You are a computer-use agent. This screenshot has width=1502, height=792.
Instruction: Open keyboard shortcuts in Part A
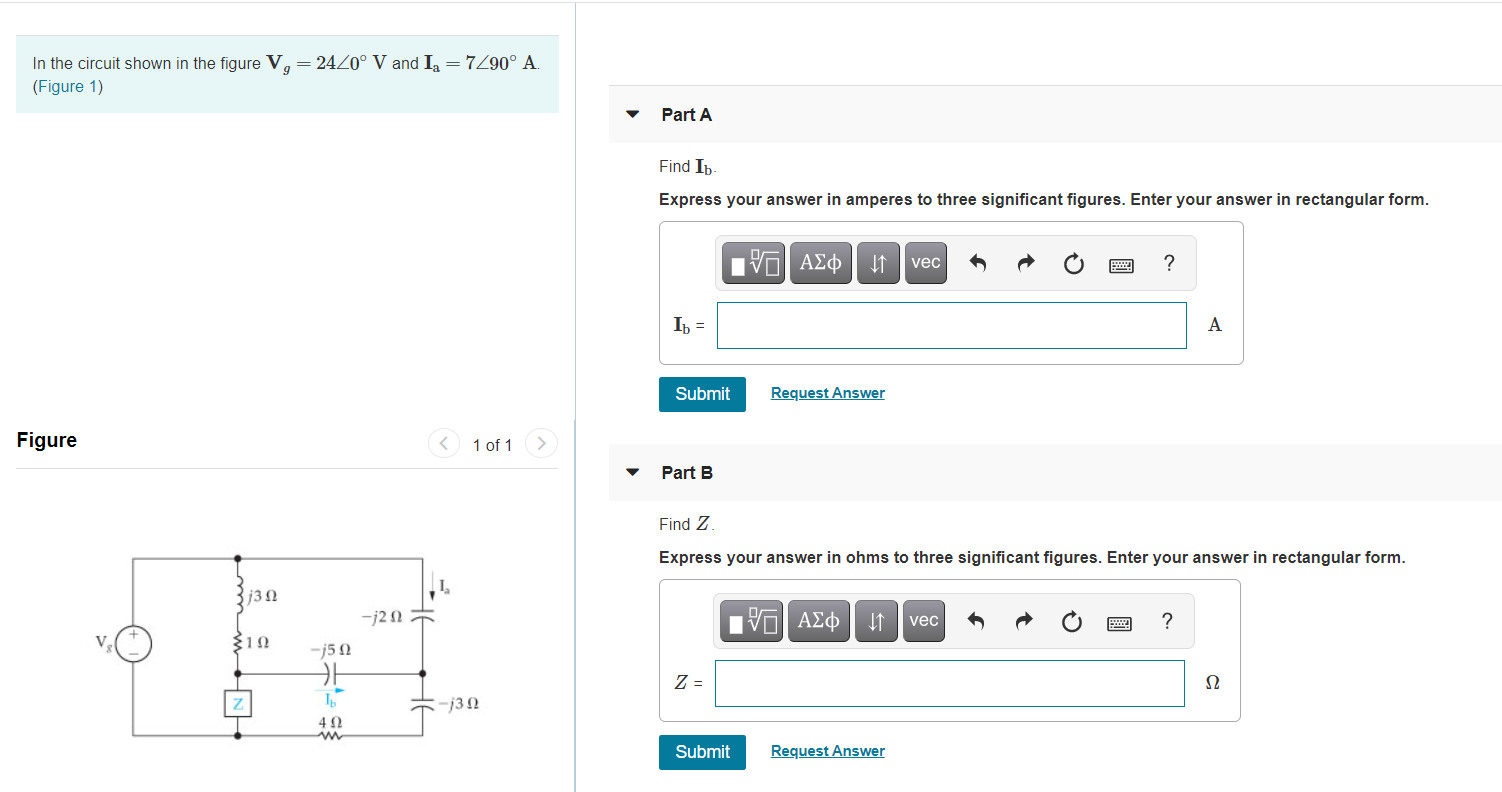coord(1121,265)
